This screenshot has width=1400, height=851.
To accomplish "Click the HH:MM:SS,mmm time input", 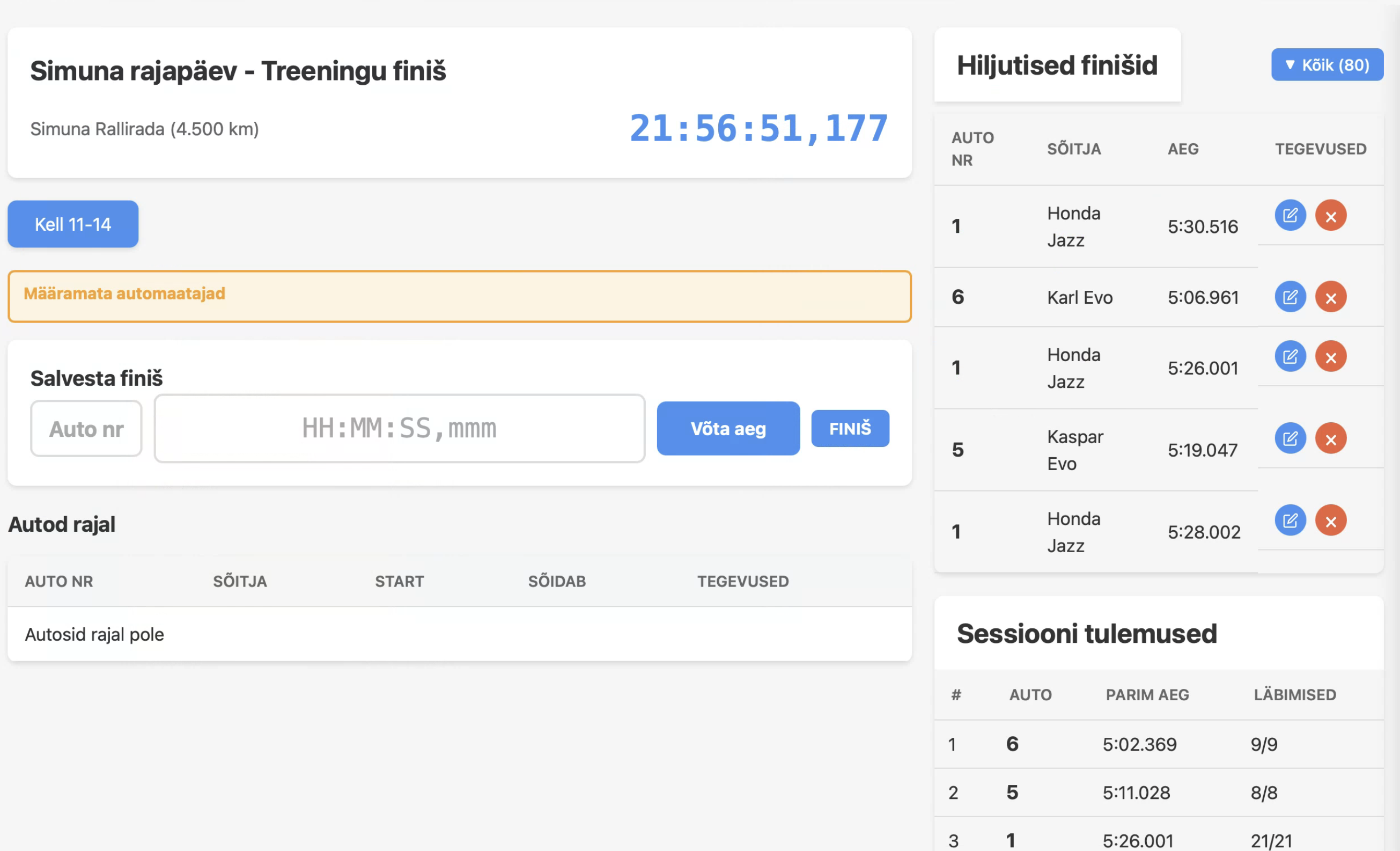I will click(x=399, y=429).
